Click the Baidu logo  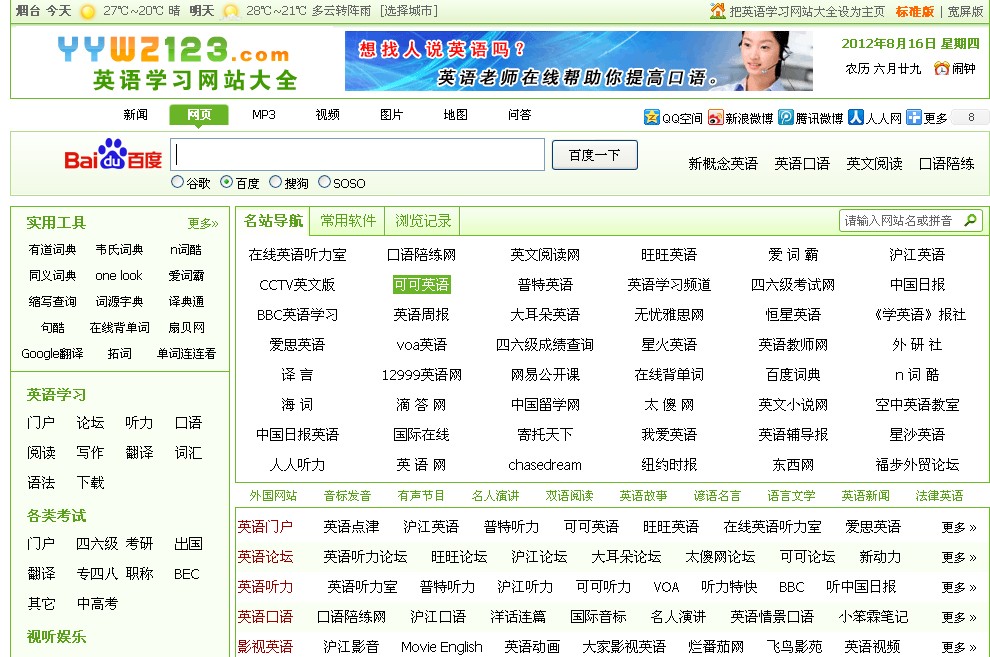coord(113,156)
